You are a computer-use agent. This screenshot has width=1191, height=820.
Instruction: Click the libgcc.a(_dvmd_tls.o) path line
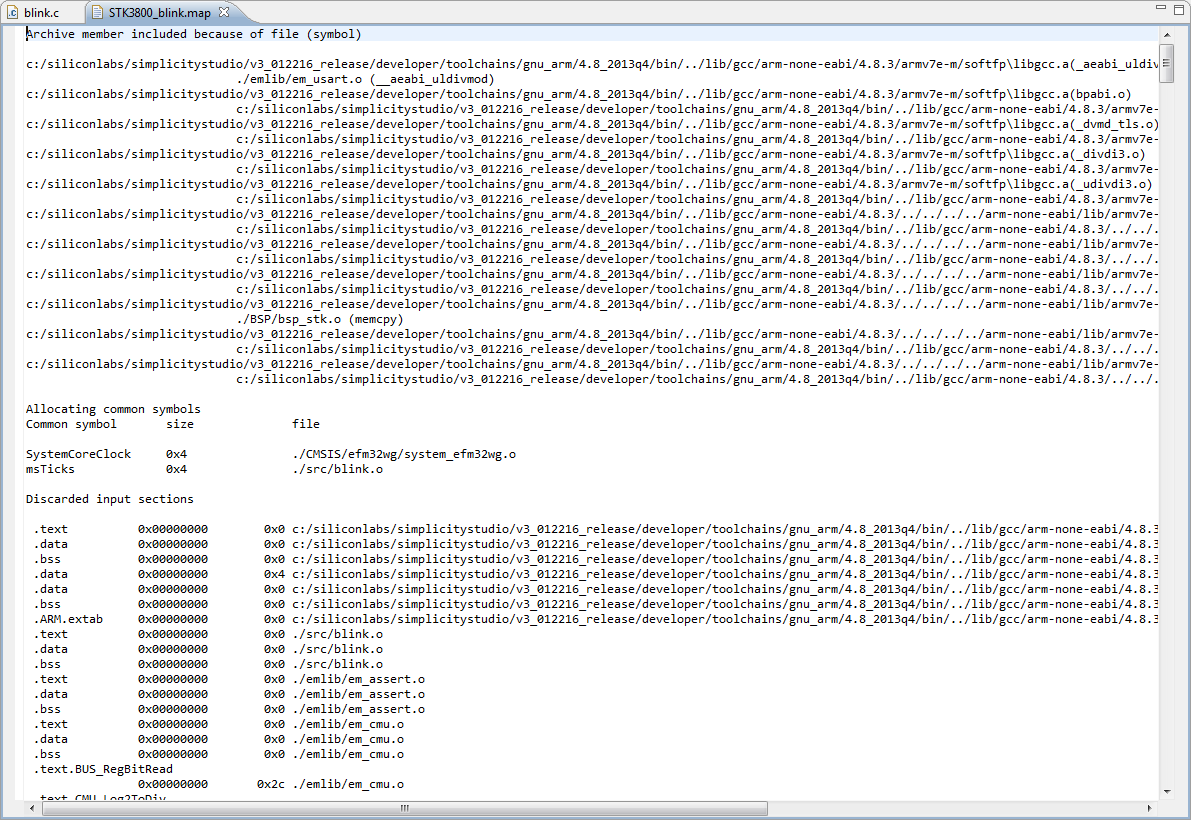tap(592, 124)
